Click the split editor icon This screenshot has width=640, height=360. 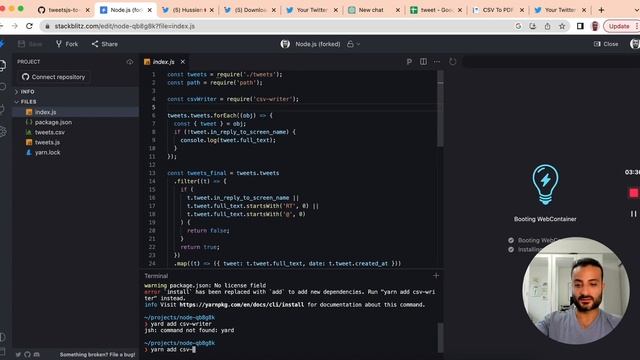click(423, 62)
